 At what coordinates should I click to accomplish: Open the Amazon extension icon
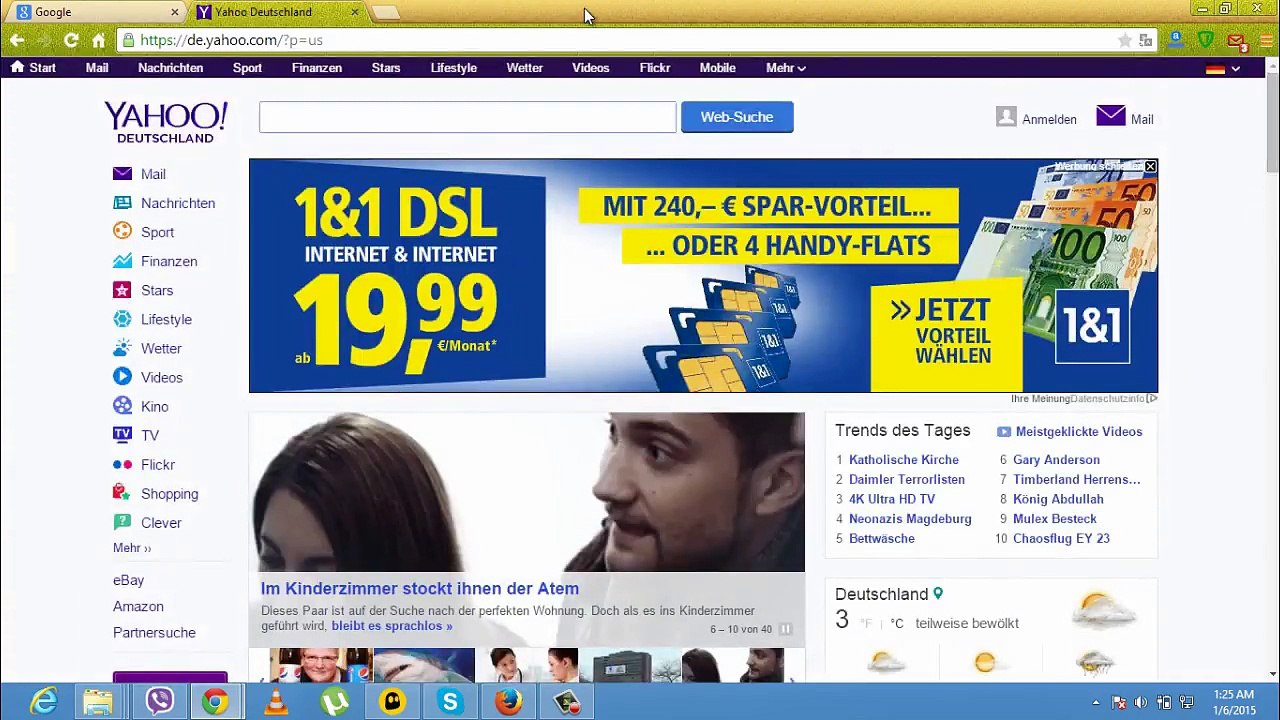pyautogui.click(x=1176, y=40)
